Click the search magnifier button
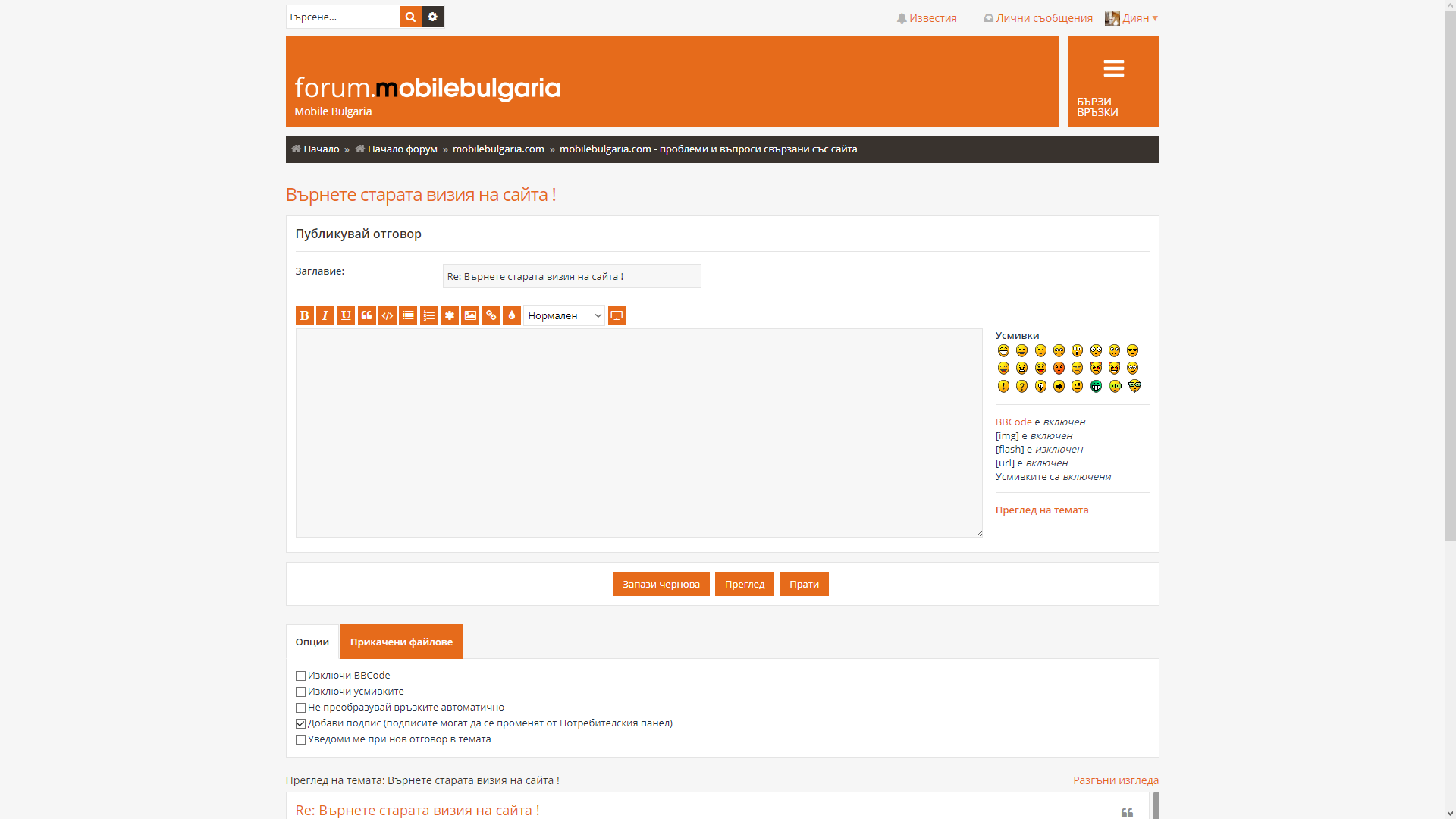The height and width of the screenshot is (819, 1456). pyautogui.click(x=410, y=17)
